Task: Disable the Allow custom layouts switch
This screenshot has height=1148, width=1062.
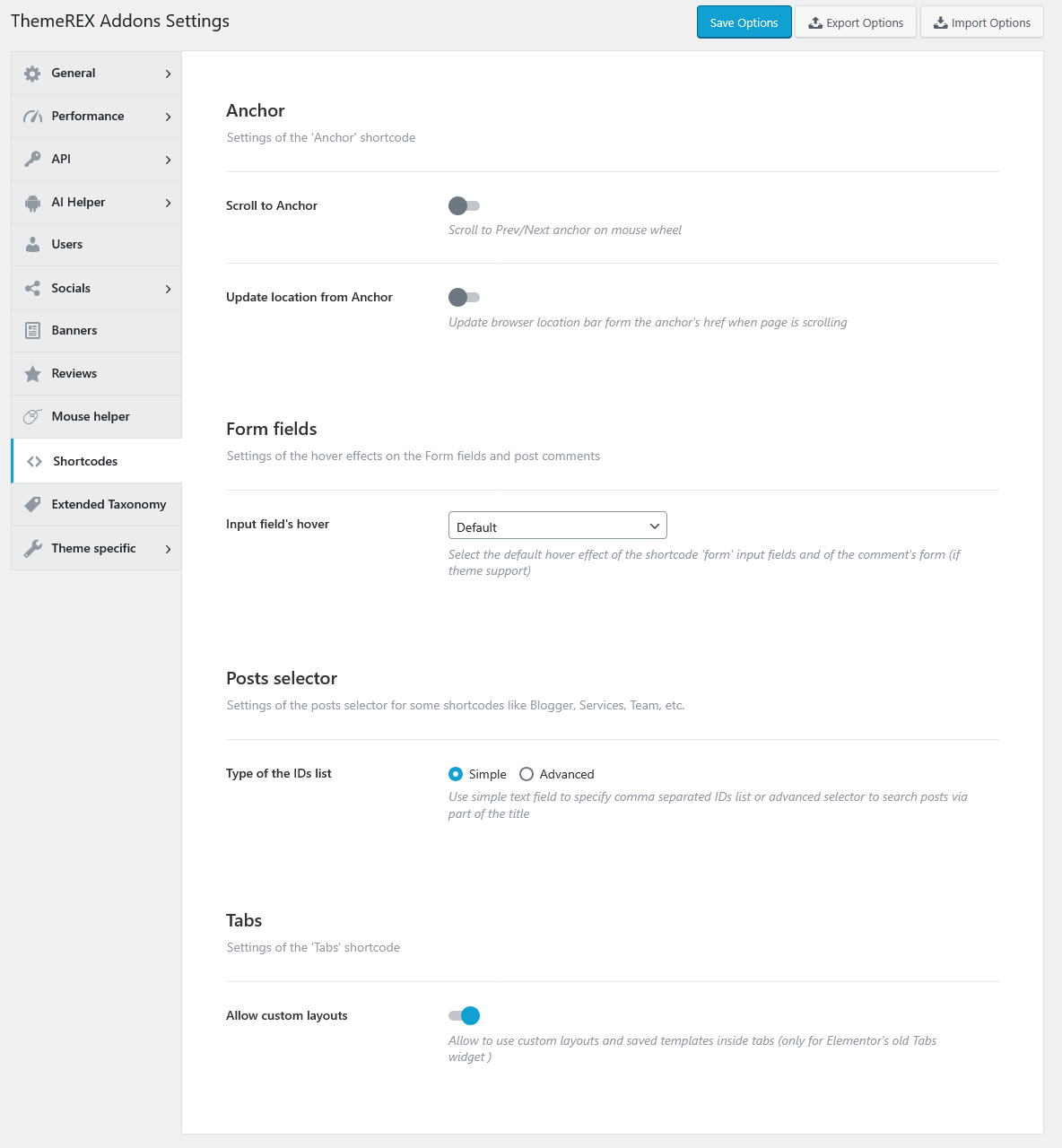Action: [464, 1015]
